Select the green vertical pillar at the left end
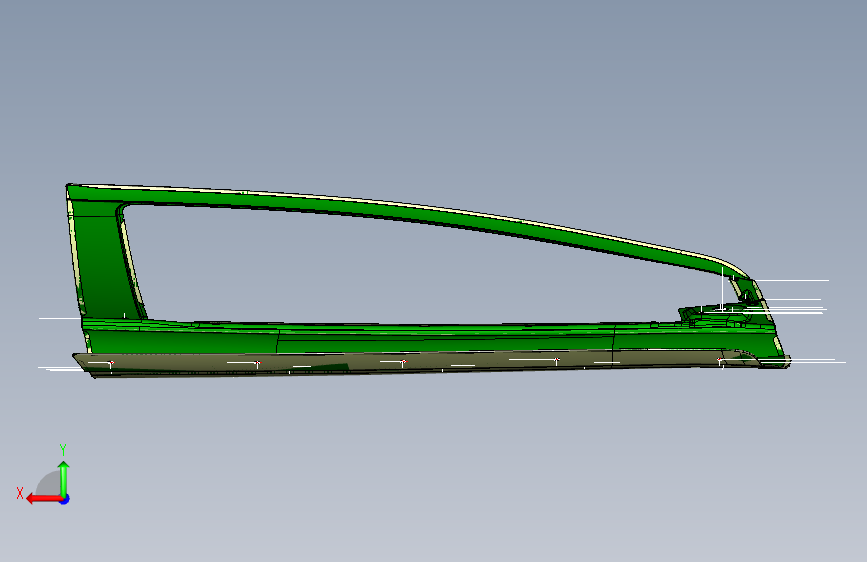This screenshot has height=562, width=867. click(102, 260)
